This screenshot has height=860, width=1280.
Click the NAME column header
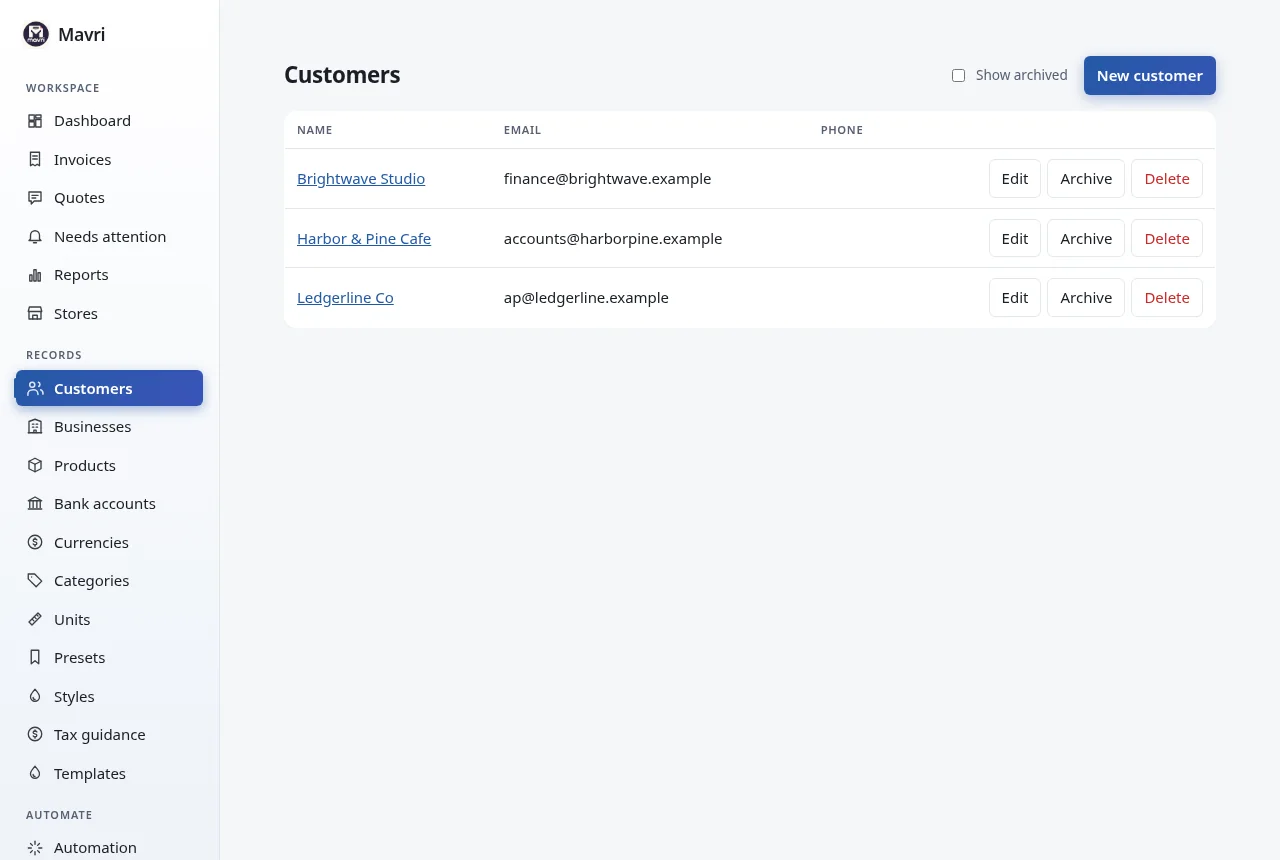(x=314, y=130)
